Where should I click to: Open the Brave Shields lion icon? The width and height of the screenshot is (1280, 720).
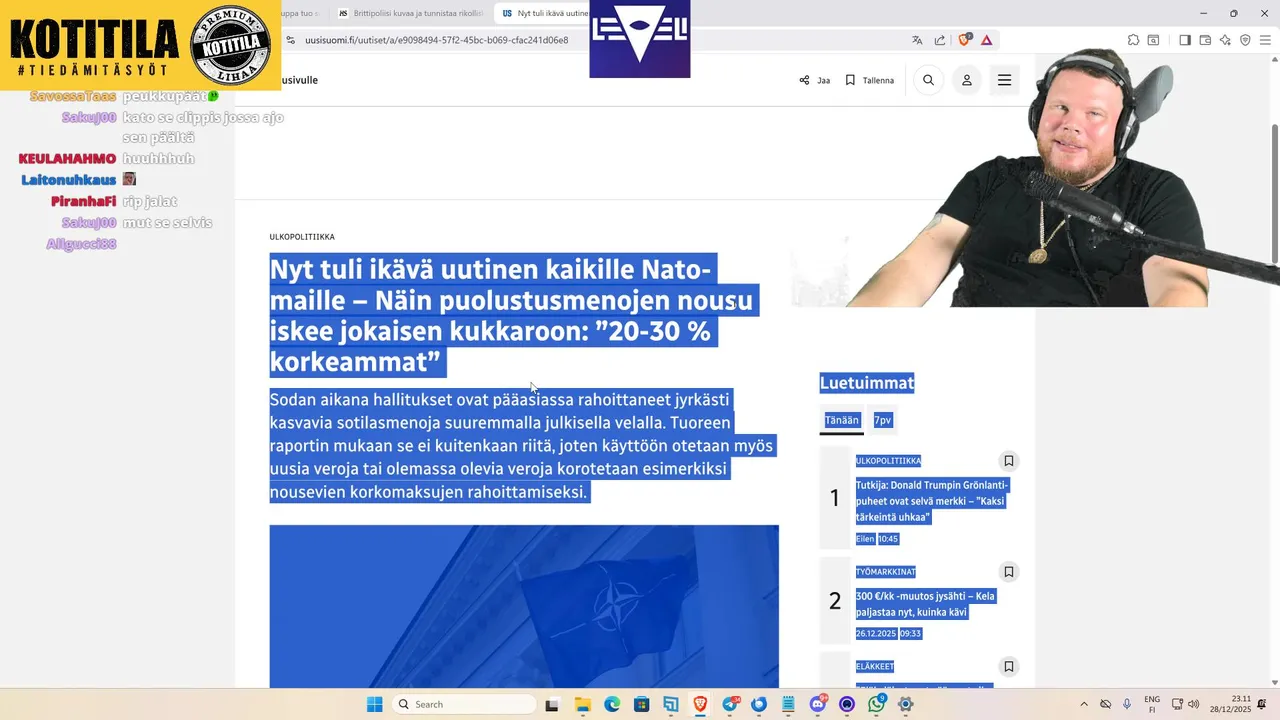tap(965, 40)
